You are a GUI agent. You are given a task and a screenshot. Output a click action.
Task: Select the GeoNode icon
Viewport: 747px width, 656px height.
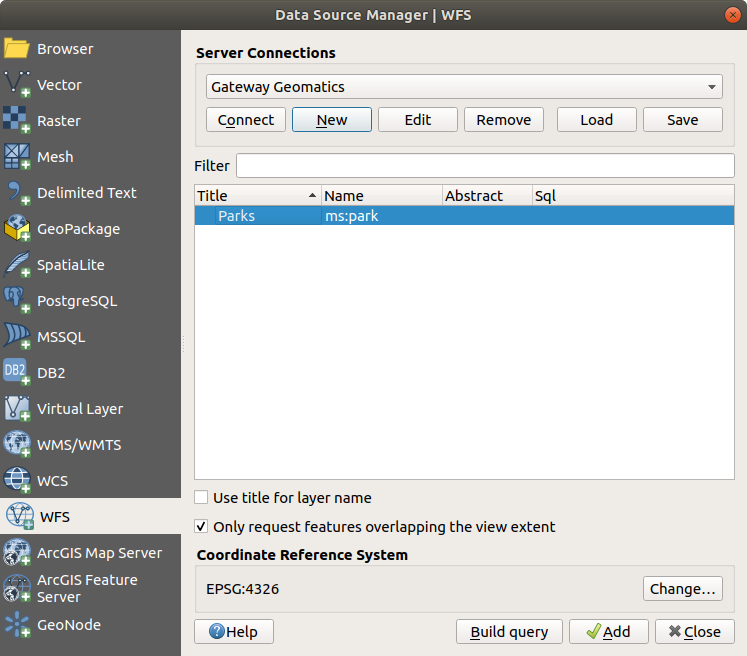coord(18,625)
